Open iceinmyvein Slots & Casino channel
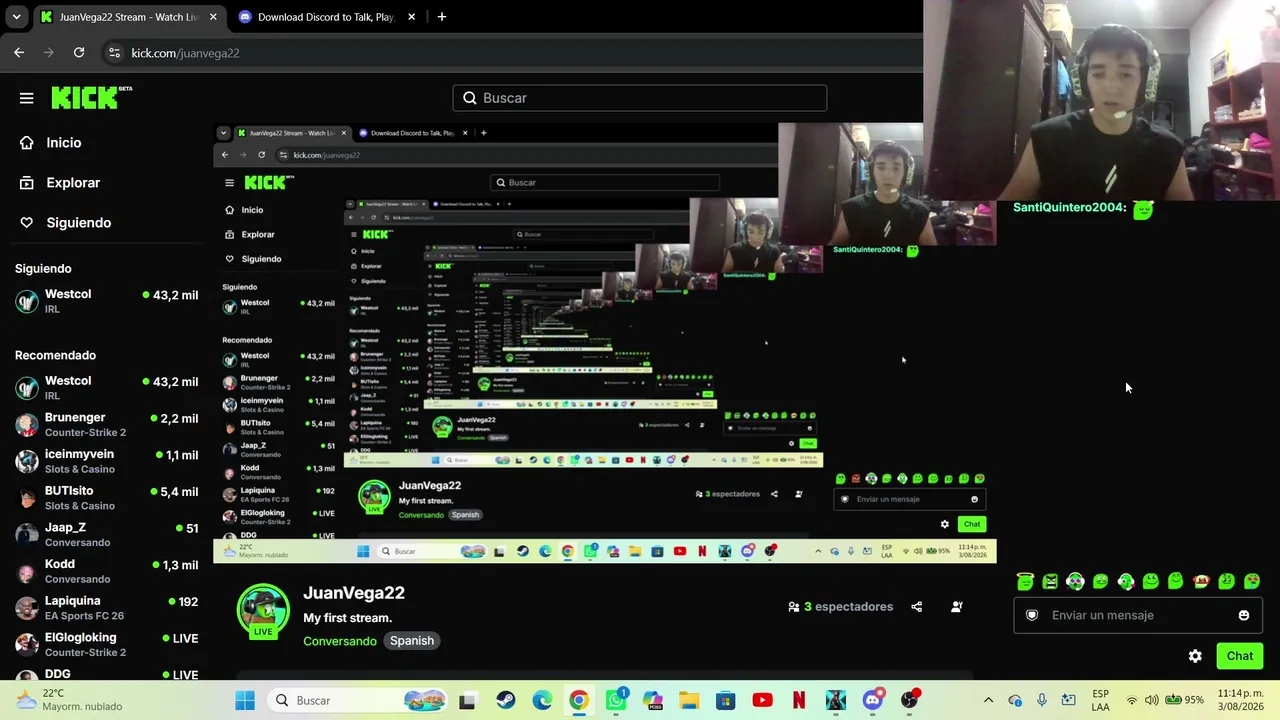Image resolution: width=1280 pixels, height=720 pixels. point(106,461)
